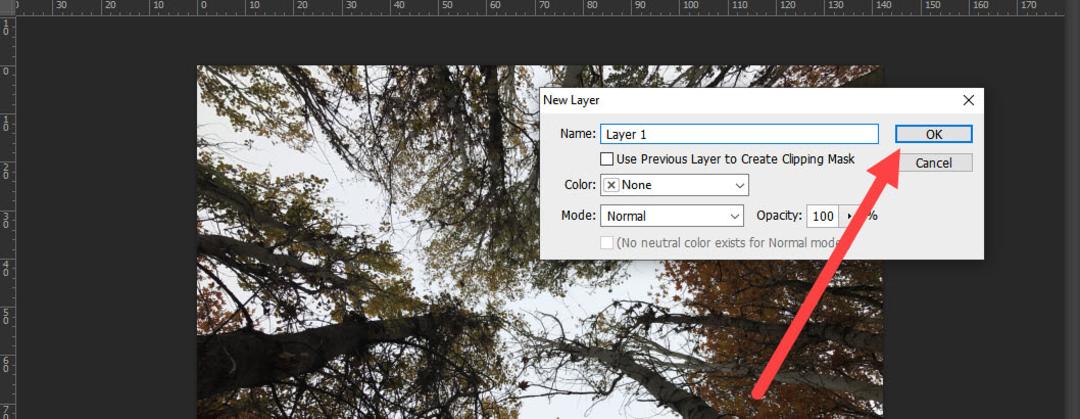1080x419 pixels.
Task: Click the Color dropdown chevron arrow
Action: tap(740, 185)
